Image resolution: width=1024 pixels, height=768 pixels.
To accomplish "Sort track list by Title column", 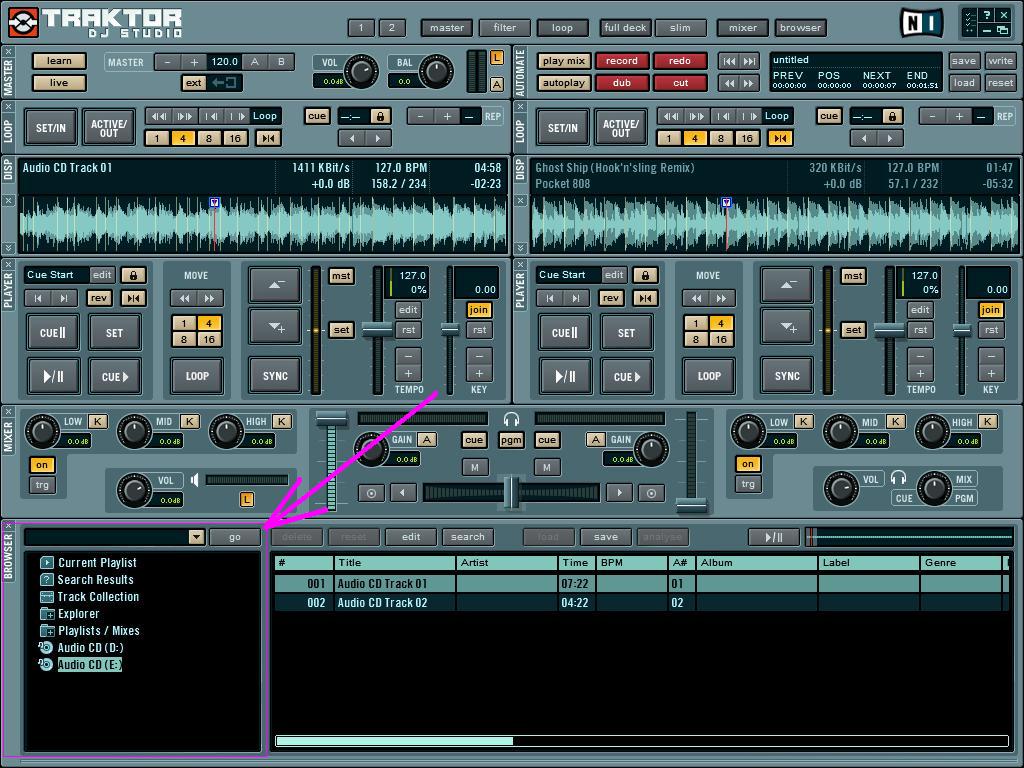I will coord(394,562).
